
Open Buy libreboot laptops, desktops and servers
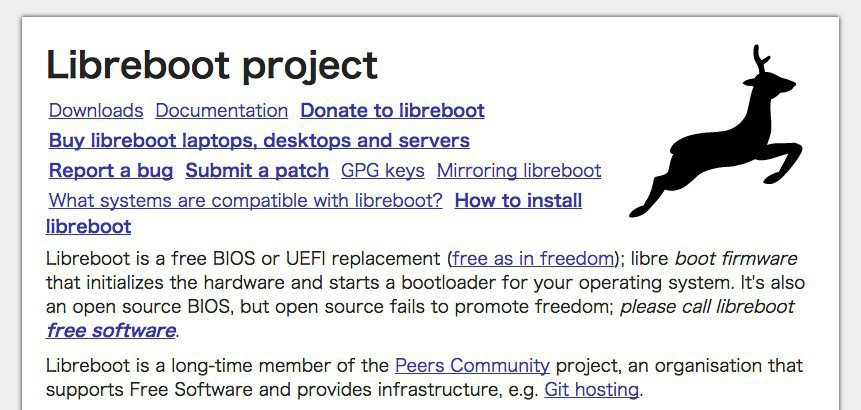259,141
